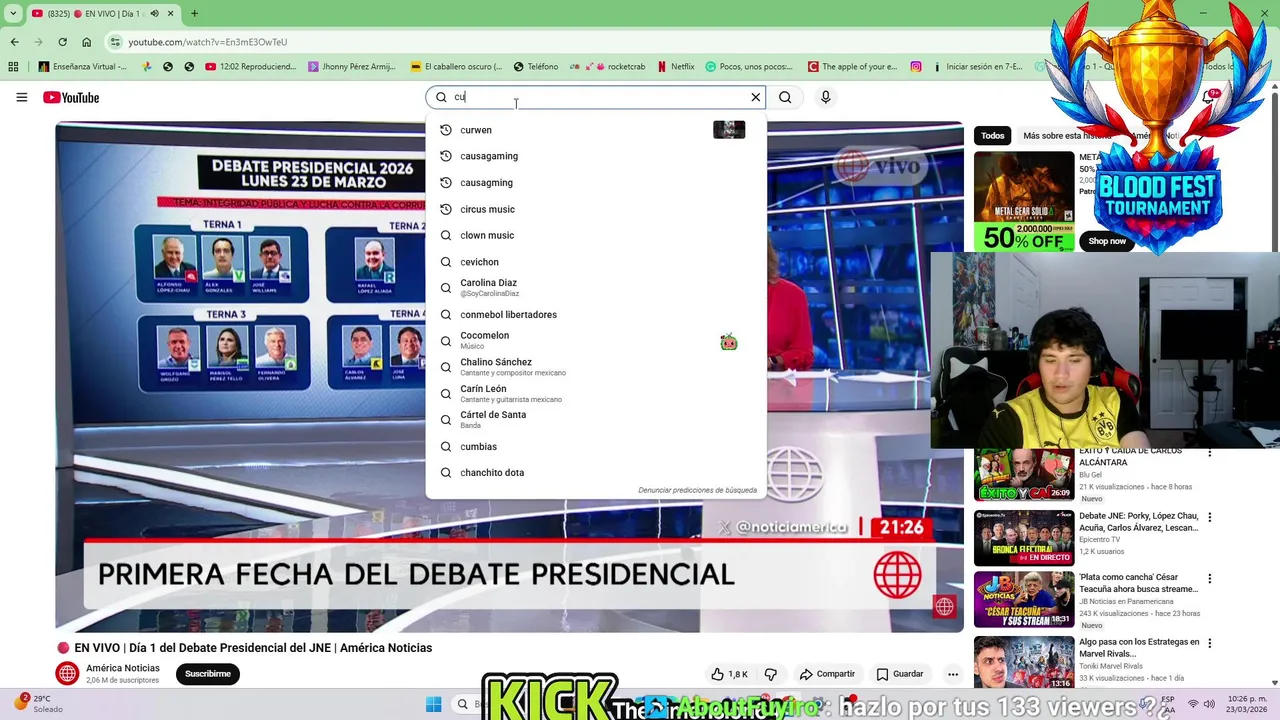Viewport: 1280px width, 720px height.
Task: Open the Marvel Rivals video thumbnail
Action: 1024,662
